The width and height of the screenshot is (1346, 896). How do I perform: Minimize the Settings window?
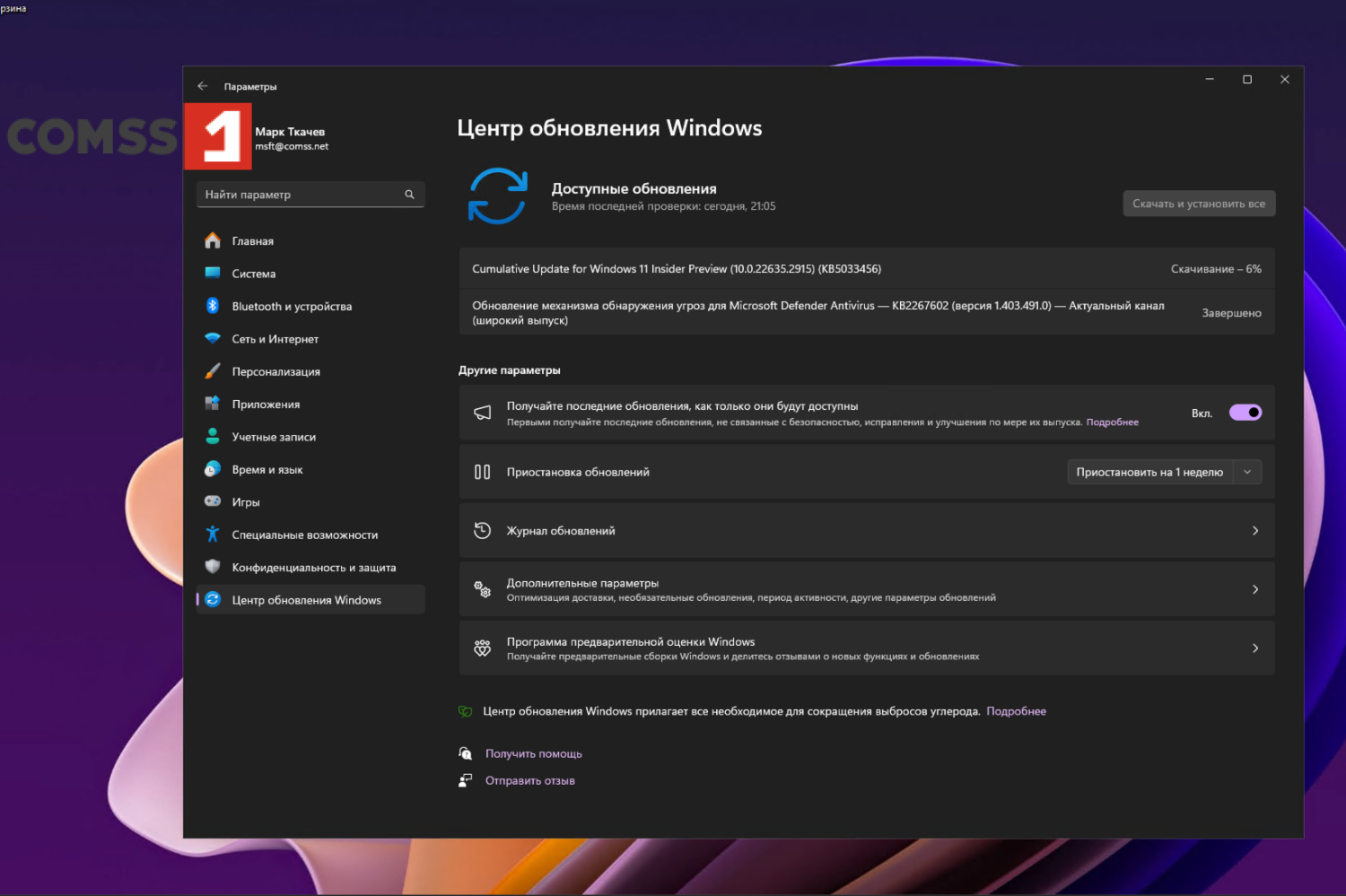[x=1210, y=80]
